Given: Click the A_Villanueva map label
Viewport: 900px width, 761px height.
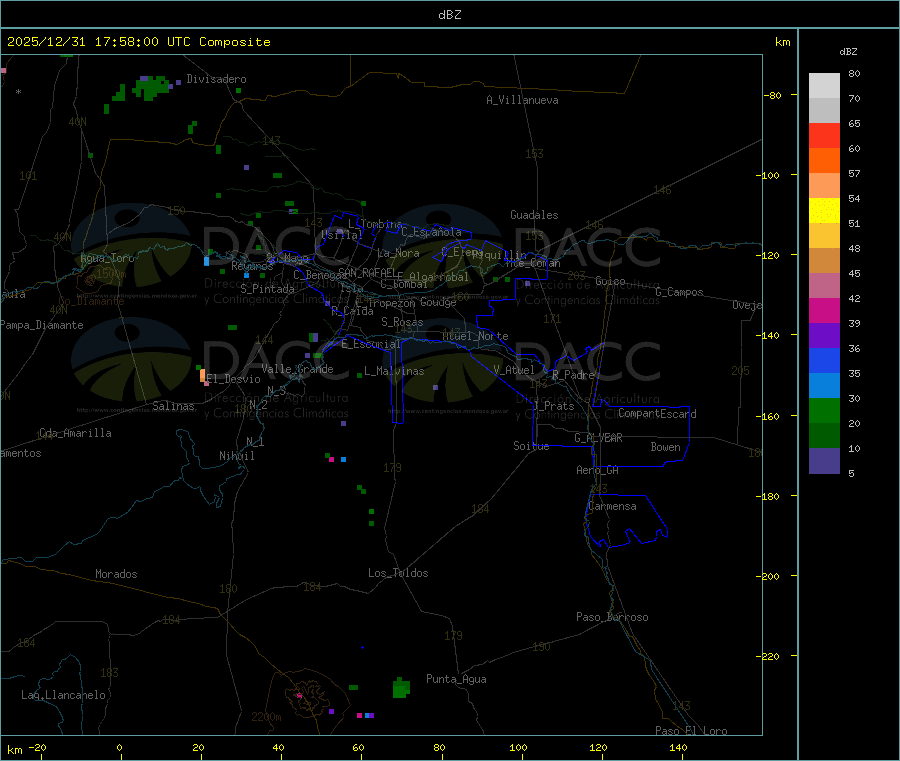Looking at the screenshot, I should (x=522, y=100).
